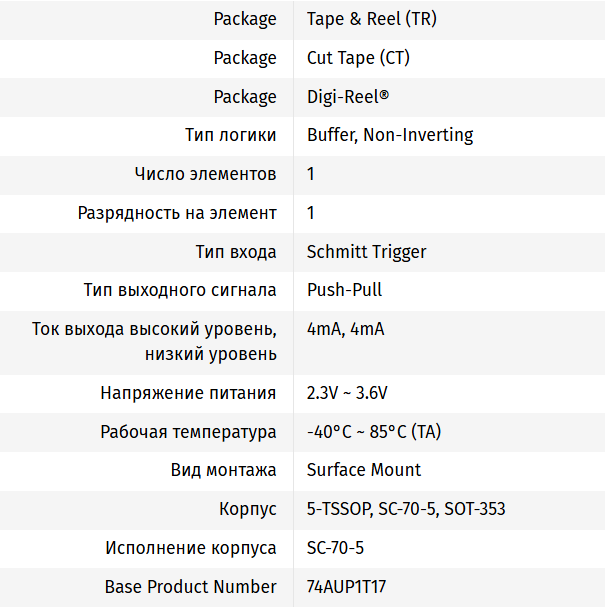This screenshot has width=605, height=609.
Task: Click the "Тип логики" parameter label
Action: pos(231,135)
